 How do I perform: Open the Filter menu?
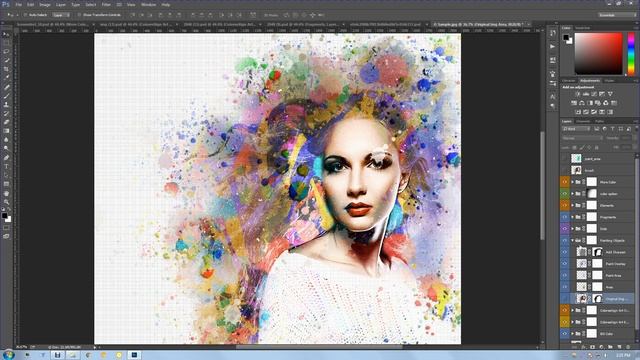pos(106,4)
